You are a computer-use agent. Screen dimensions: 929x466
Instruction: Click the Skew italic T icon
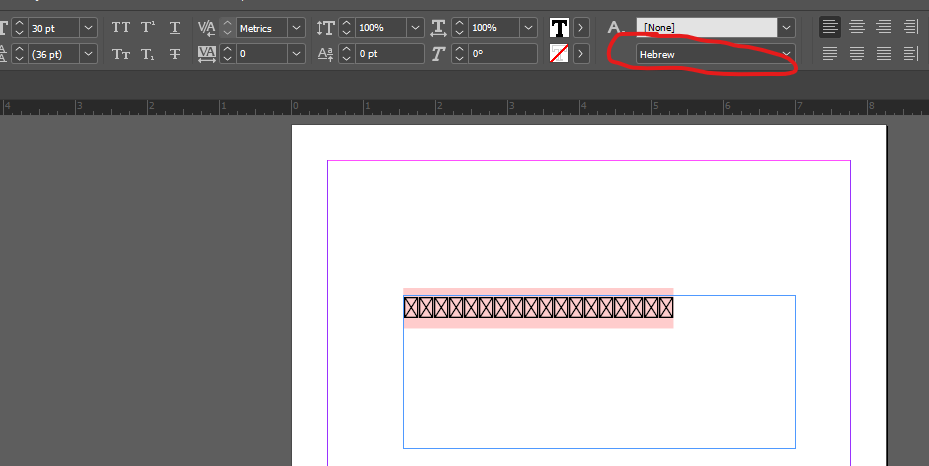click(438, 54)
